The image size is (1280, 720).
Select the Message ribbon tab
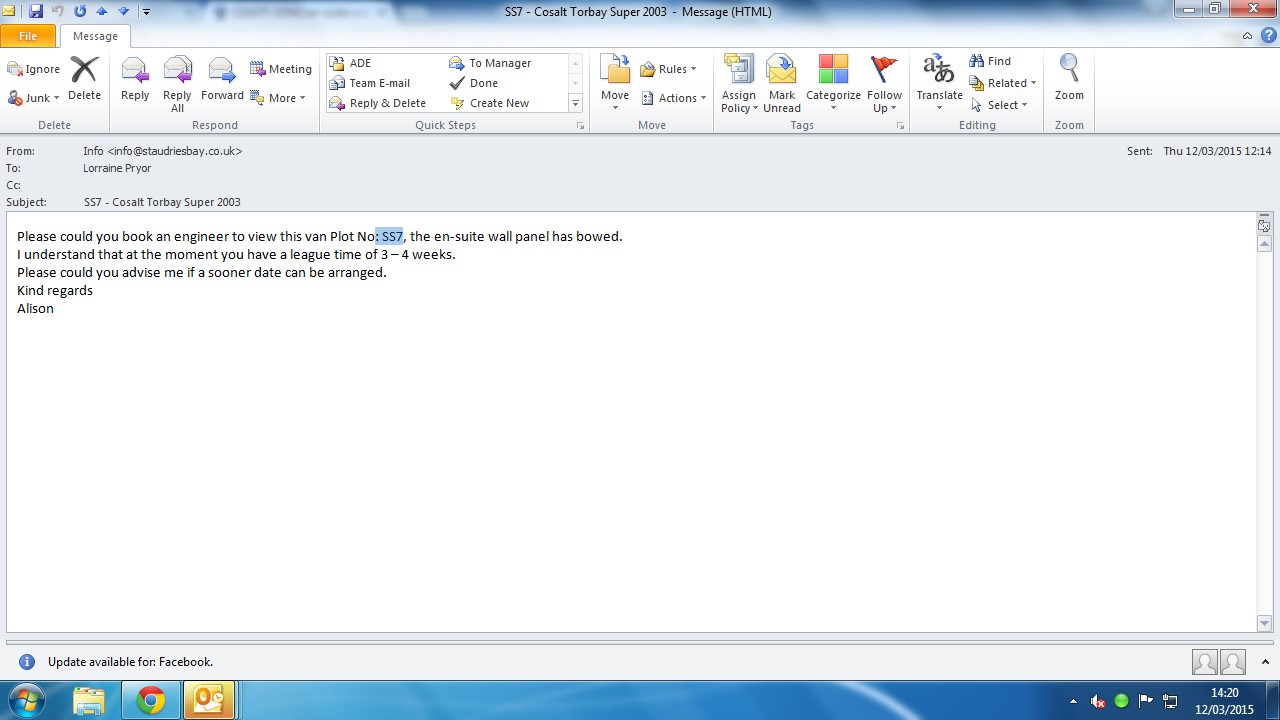(95, 36)
